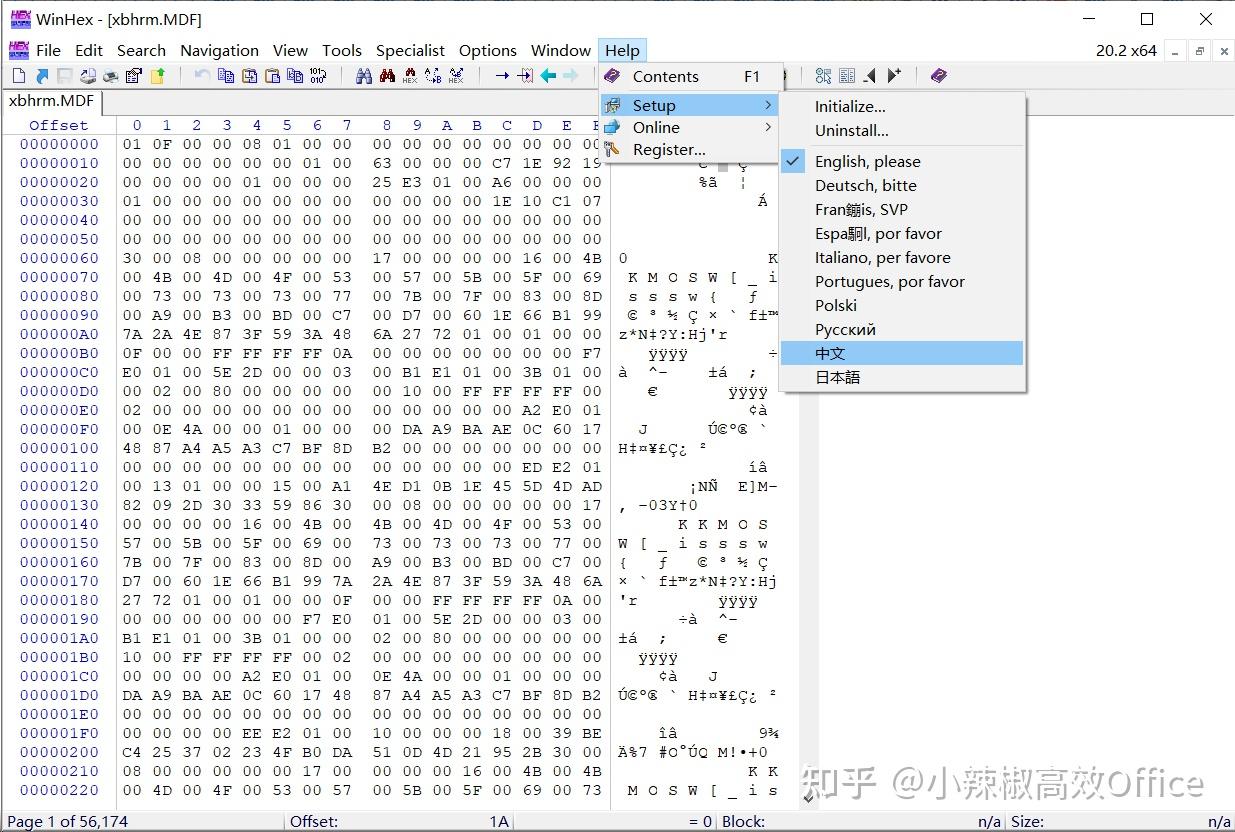
Task: Click the purple help book toolbar icon
Action: tap(938, 76)
